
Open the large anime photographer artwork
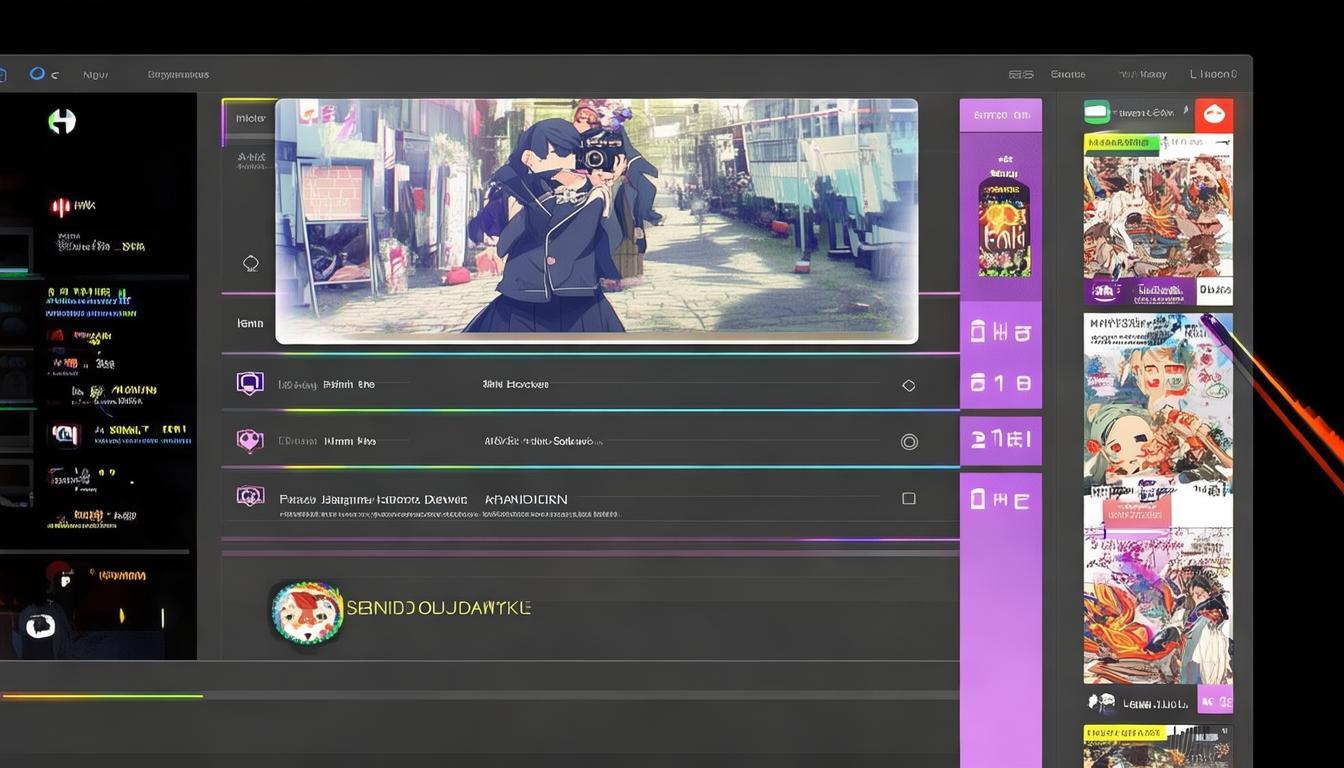(597, 221)
